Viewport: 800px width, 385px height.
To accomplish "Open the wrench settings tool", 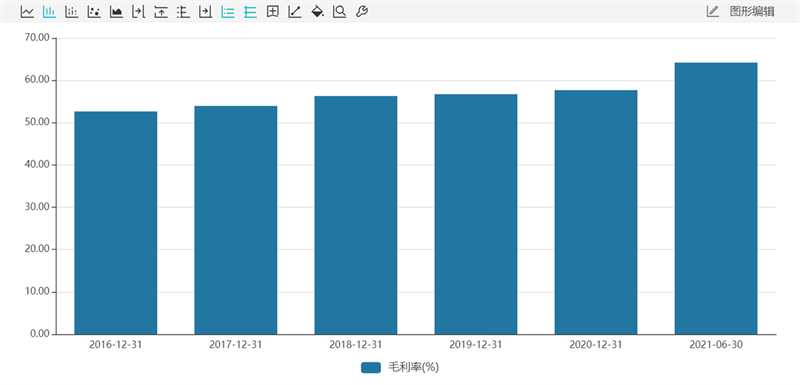I will click(362, 12).
